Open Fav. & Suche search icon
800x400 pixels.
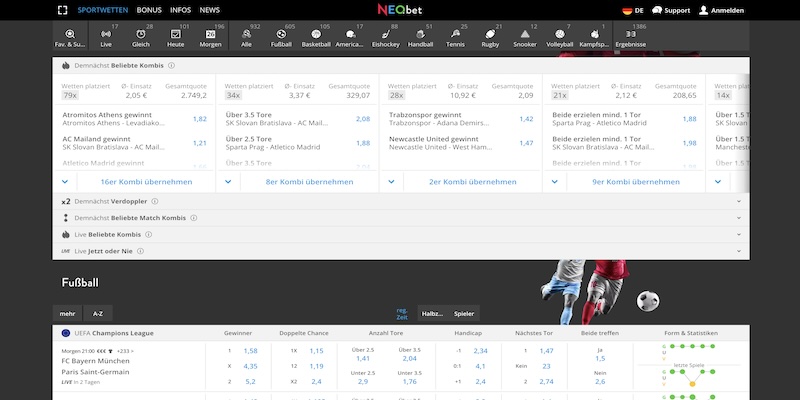pyautogui.click(x=70, y=34)
